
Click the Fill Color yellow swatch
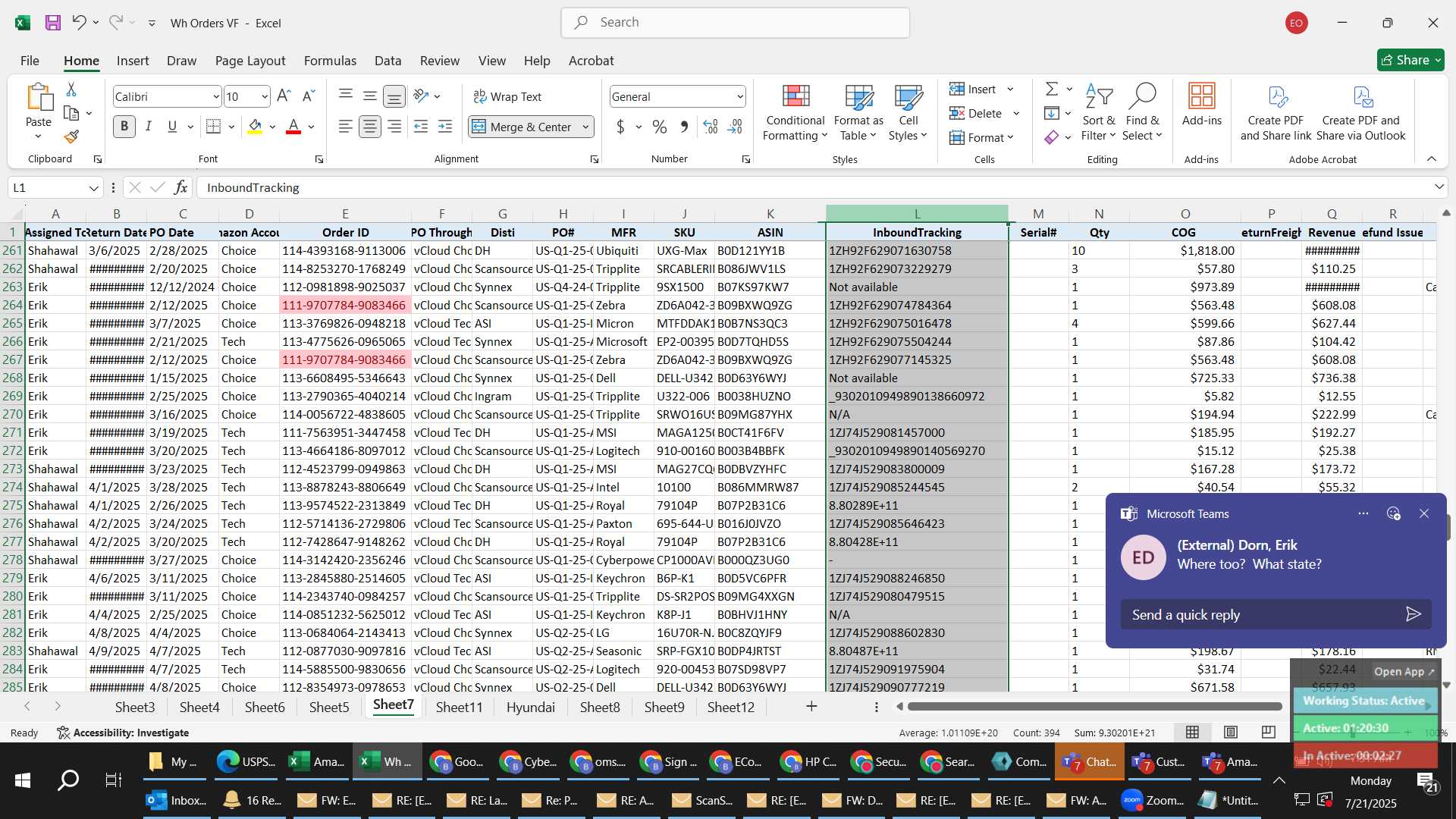255,127
